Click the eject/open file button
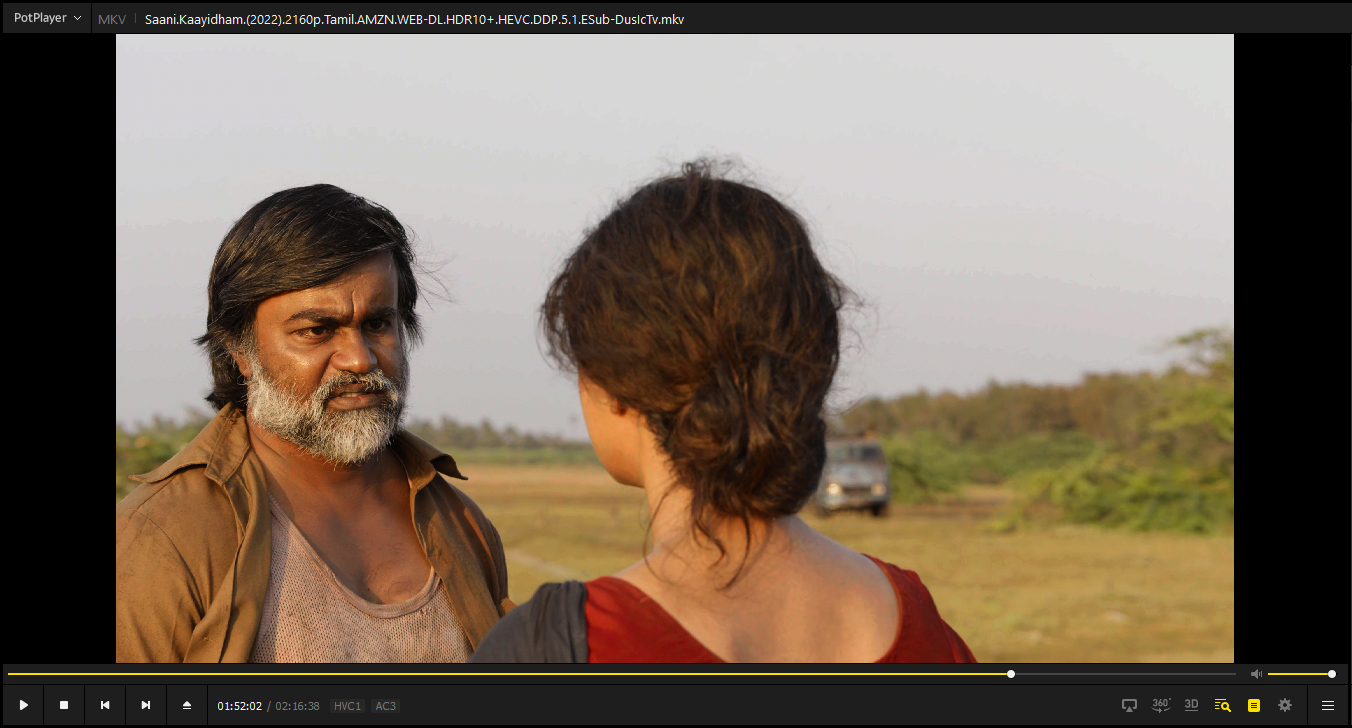This screenshot has width=1352, height=728. pyautogui.click(x=187, y=705)
